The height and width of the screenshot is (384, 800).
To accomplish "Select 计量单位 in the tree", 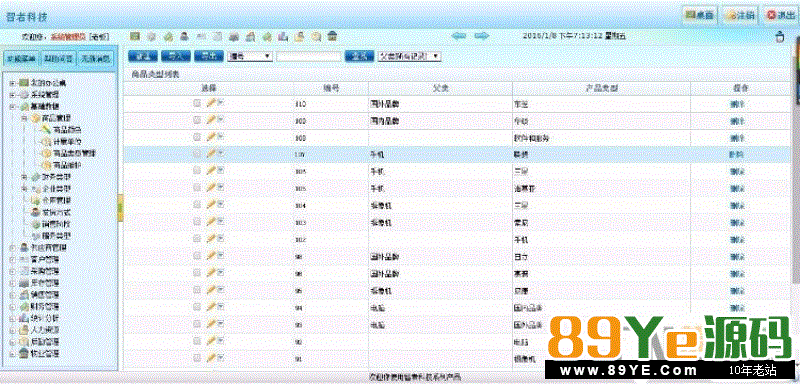I will [67, 141].
